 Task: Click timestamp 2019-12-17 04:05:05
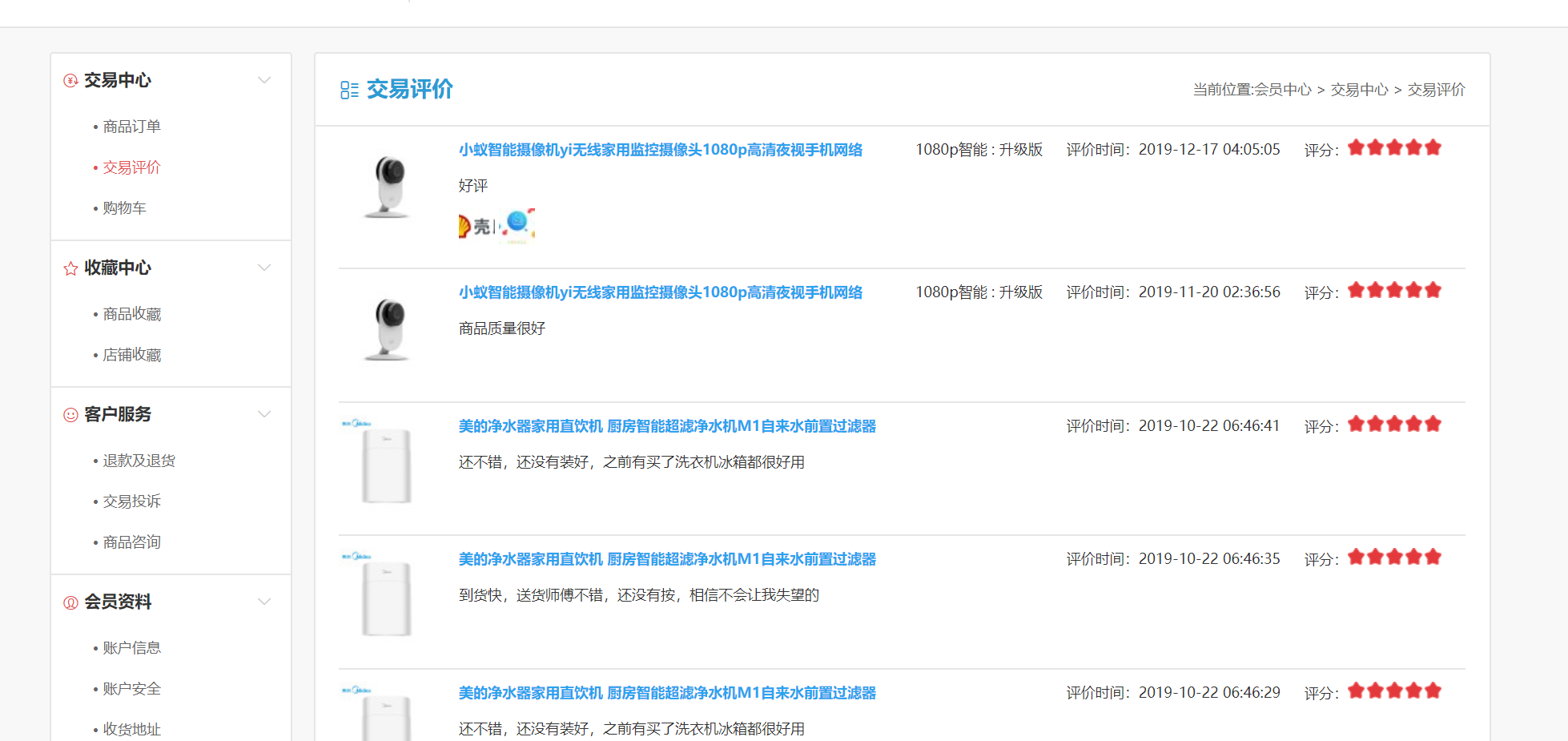(1209, 150)
